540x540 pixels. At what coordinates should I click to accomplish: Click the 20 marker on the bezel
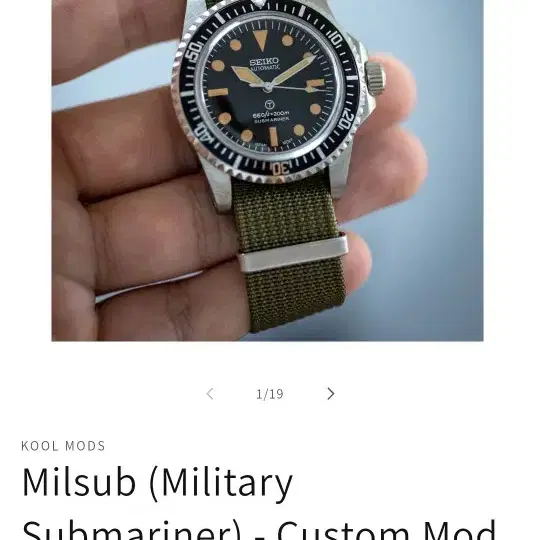pos(346,119)
